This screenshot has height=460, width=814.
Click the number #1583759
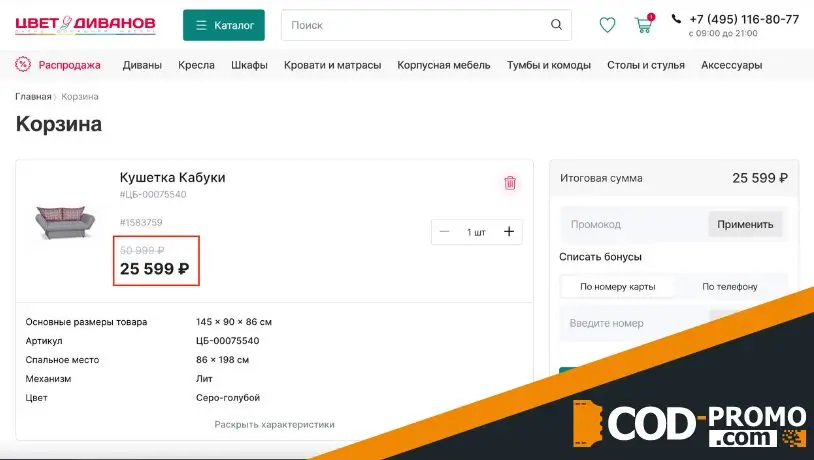pos(141,223)
